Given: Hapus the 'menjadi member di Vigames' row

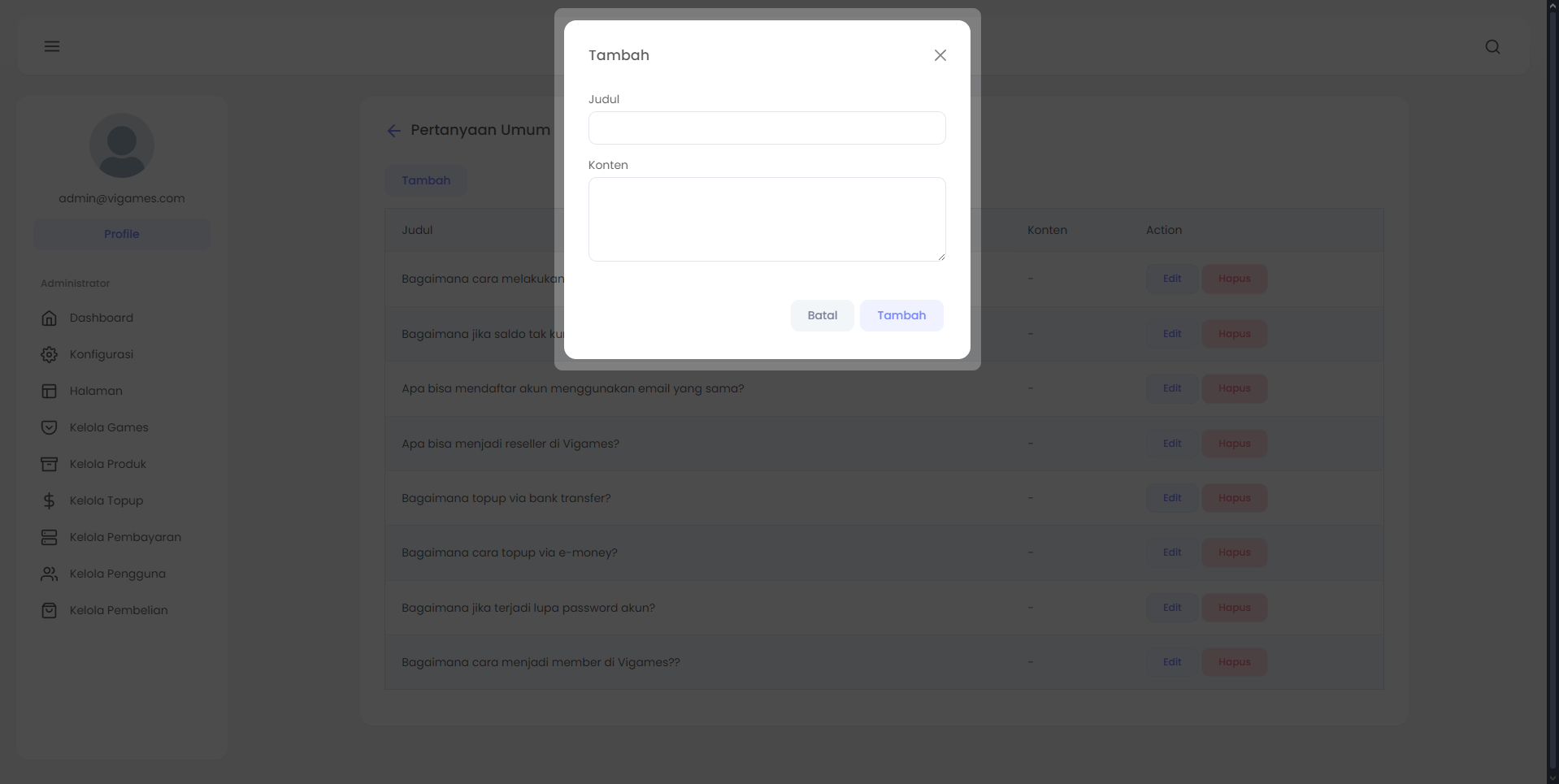Looking at the screenshot, I should (1234, 662).
